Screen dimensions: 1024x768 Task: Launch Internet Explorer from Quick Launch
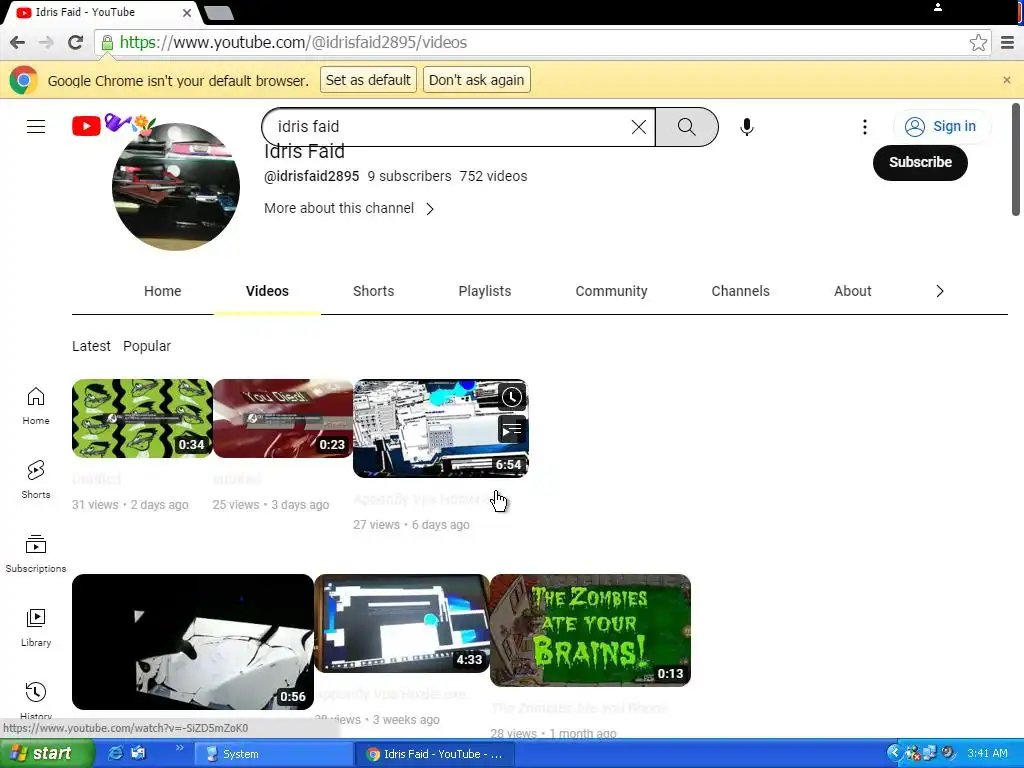point(116,754)
